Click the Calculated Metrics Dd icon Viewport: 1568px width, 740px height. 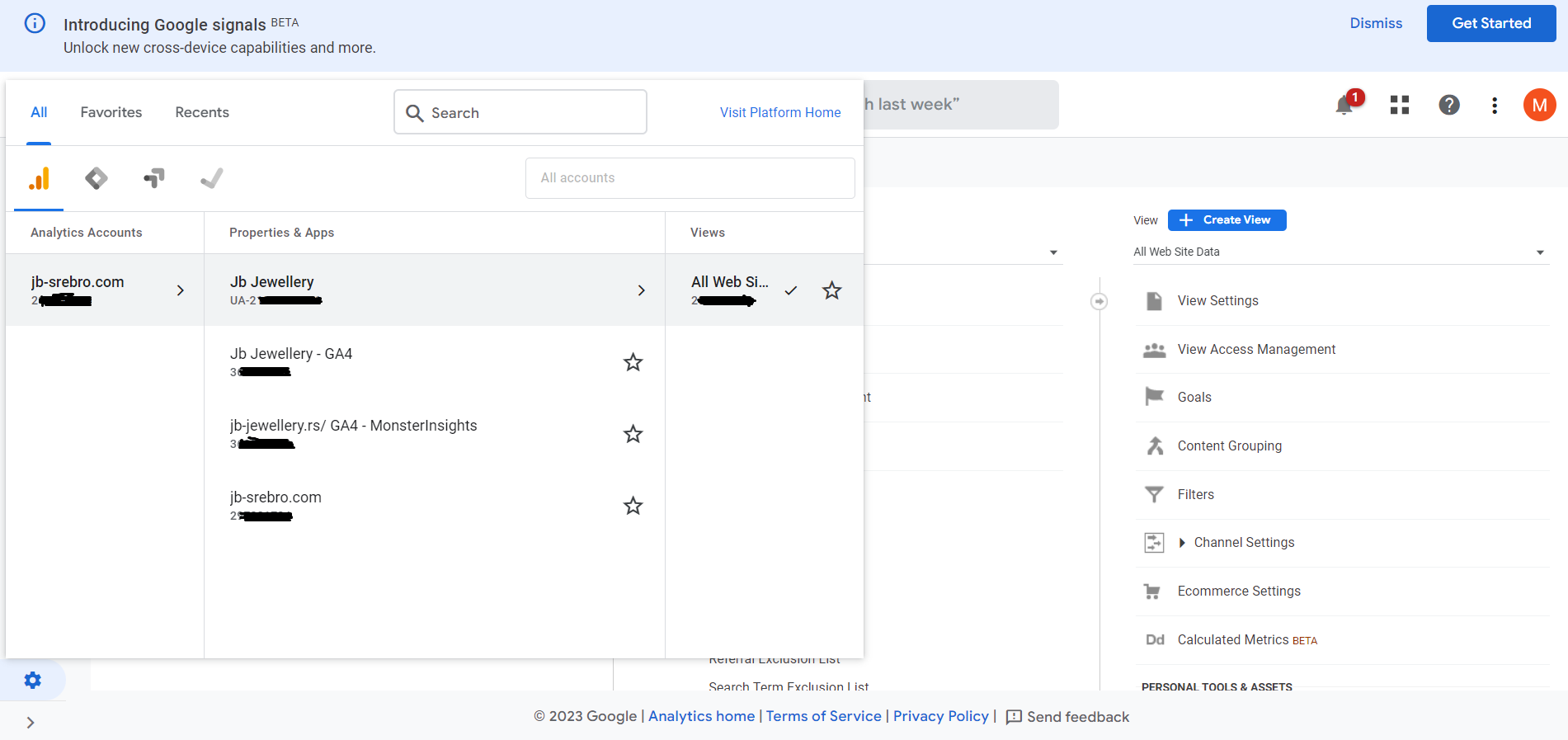click(1155, 639)
